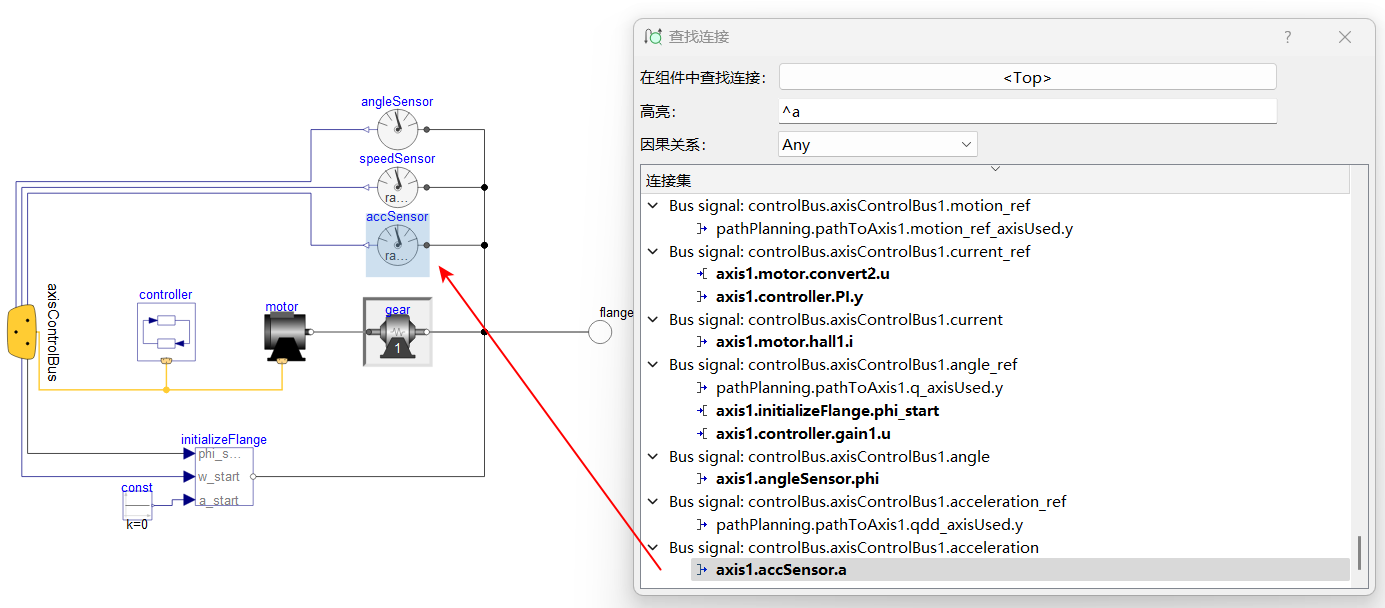Collapse the current_ref bus signal node
This screenshot has height=608, width=1385.
point(653,252)
